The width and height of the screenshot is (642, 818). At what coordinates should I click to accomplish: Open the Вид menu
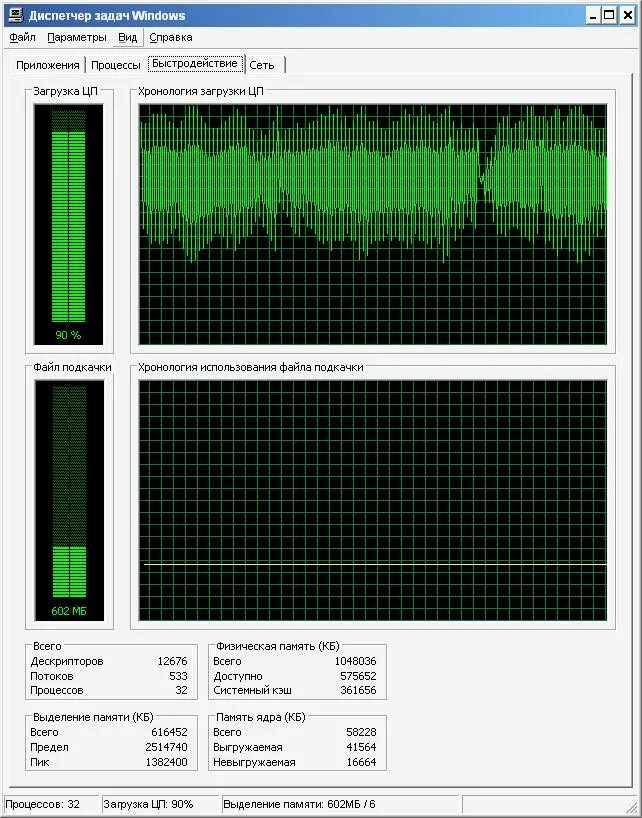click(x=128, y=38)
